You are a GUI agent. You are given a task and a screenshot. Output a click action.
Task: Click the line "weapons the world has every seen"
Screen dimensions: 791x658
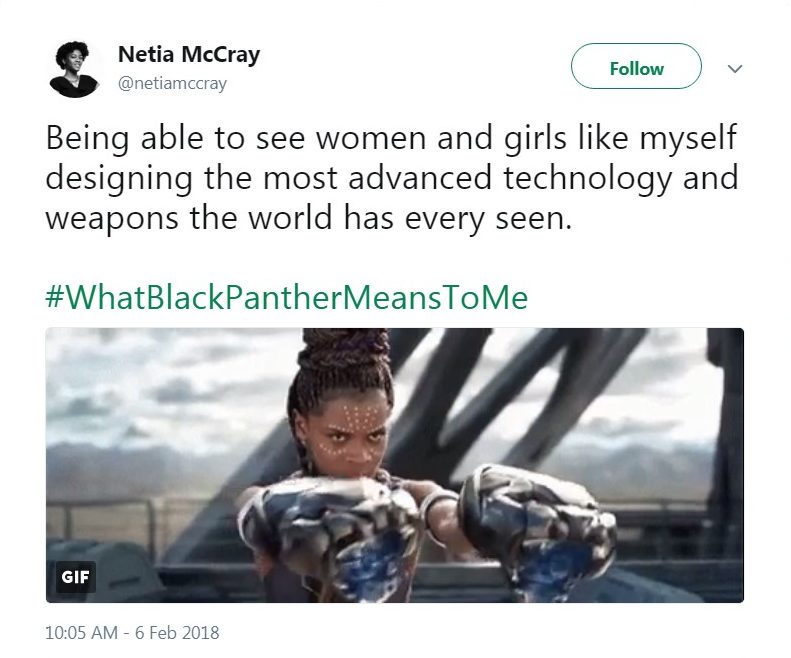click(309, 218)
